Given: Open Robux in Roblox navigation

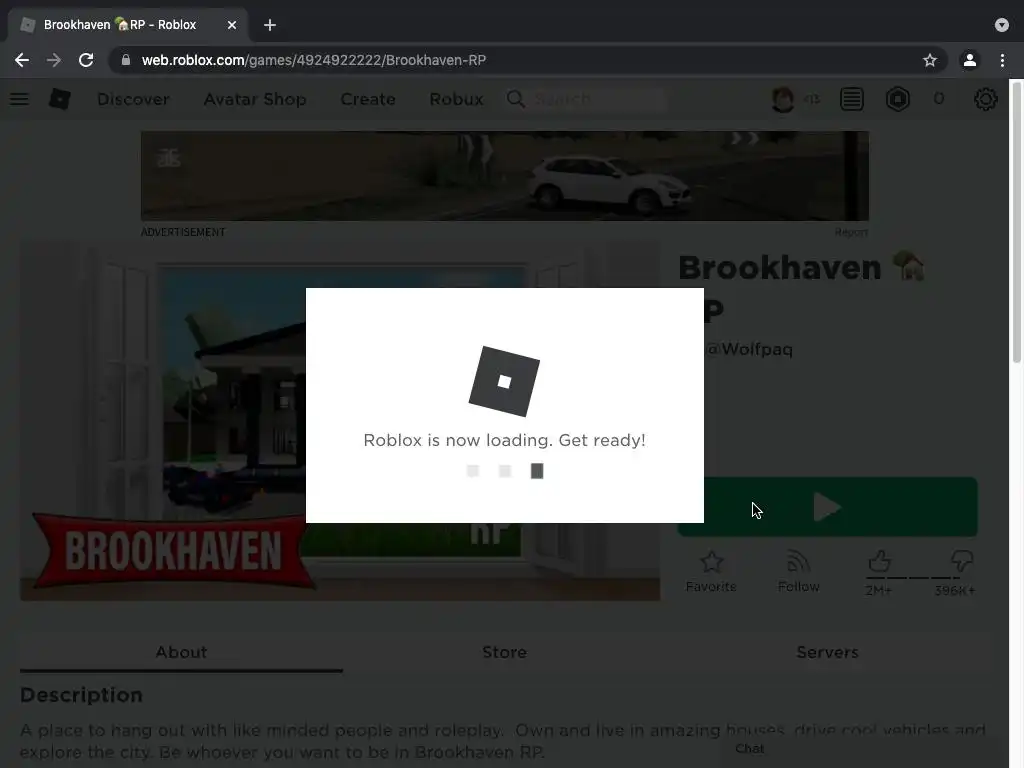Looking at the screenshot, I should (456, 99).
